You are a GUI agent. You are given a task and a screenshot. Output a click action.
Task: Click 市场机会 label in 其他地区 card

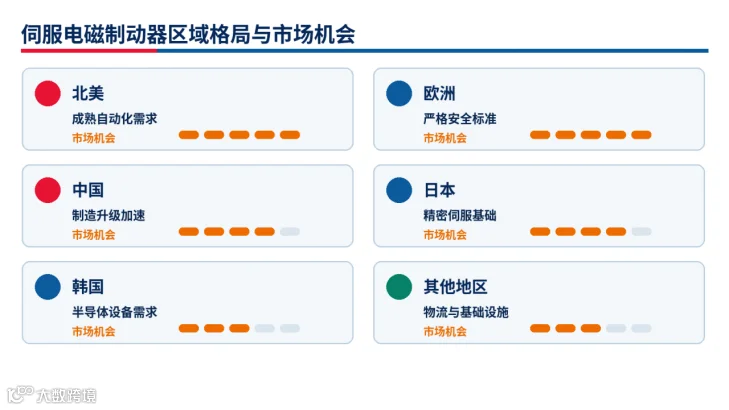click(445, 331)
